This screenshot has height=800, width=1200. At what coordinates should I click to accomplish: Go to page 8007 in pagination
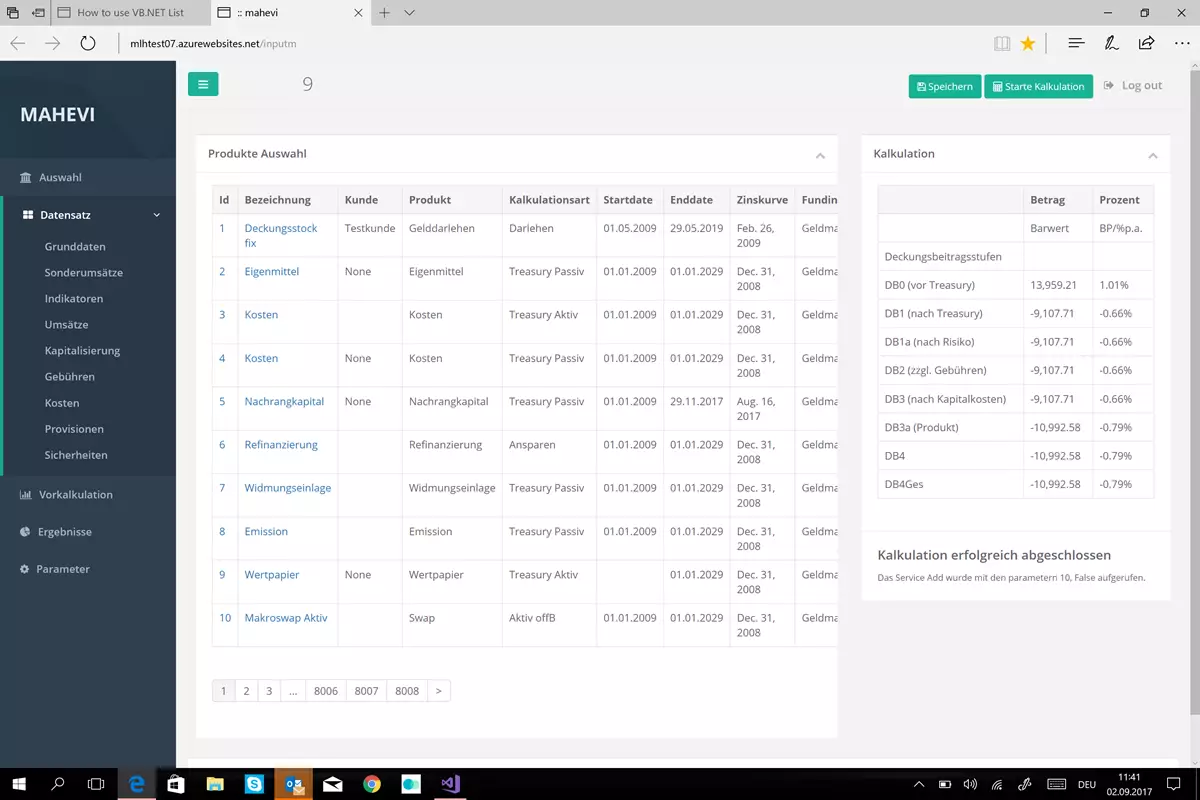[x=366, y=691]
